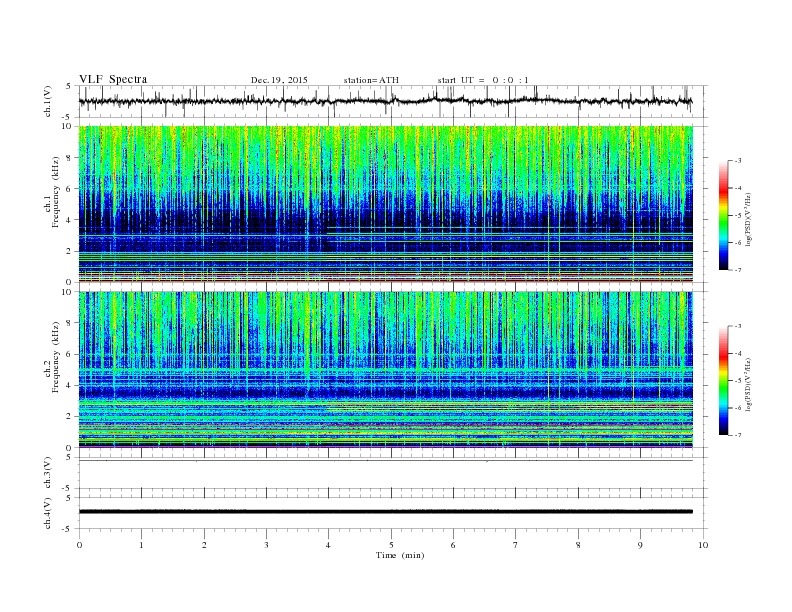Viewport: 792px width, 612px height.
Task: Click the ch.1 spectrogram color scale bar
Action: tap(723, 216)
